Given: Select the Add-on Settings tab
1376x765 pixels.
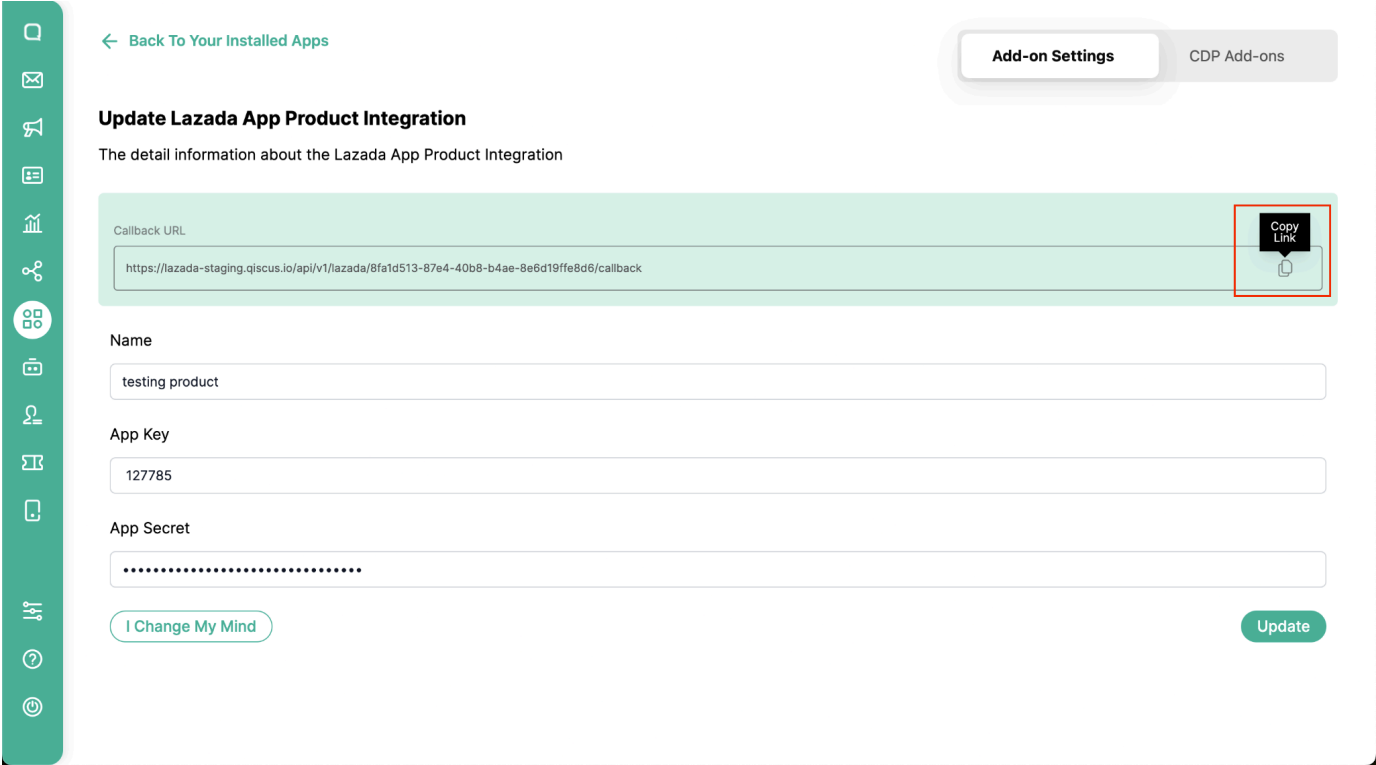Looking at the screenshot, I should tap(1053, 56).
